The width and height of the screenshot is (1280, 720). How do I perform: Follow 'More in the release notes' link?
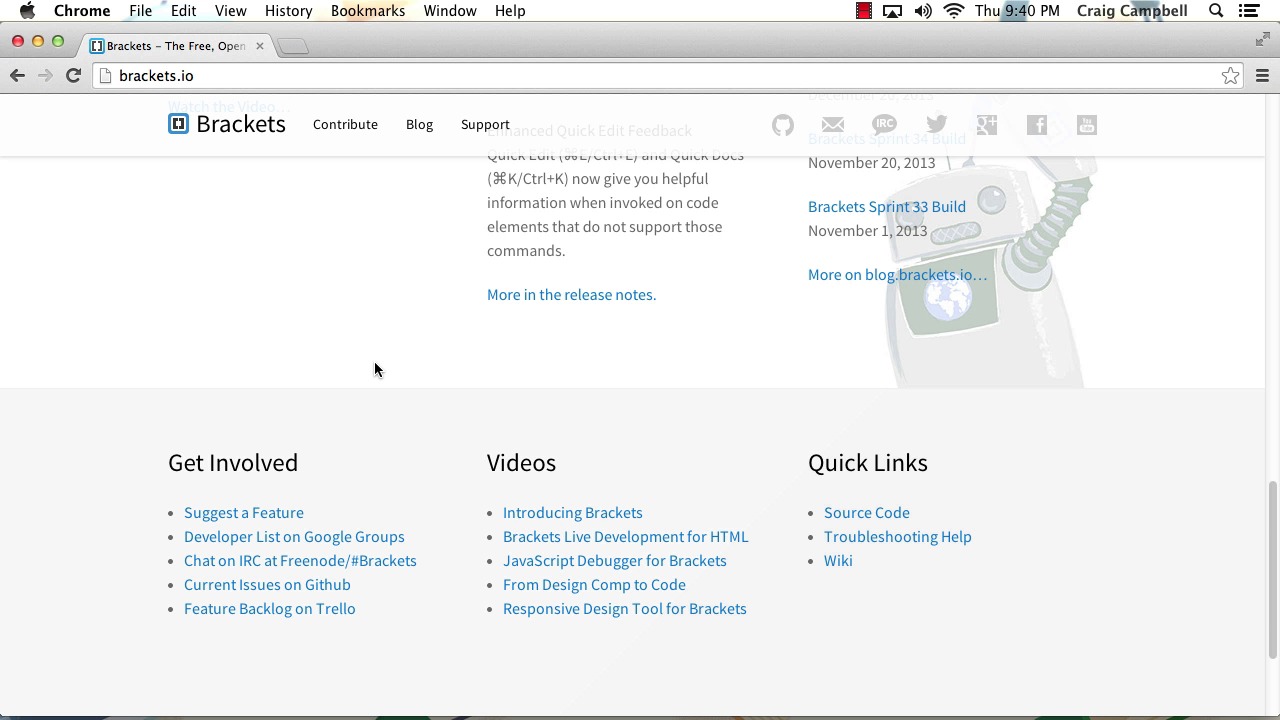coord(571,295)
